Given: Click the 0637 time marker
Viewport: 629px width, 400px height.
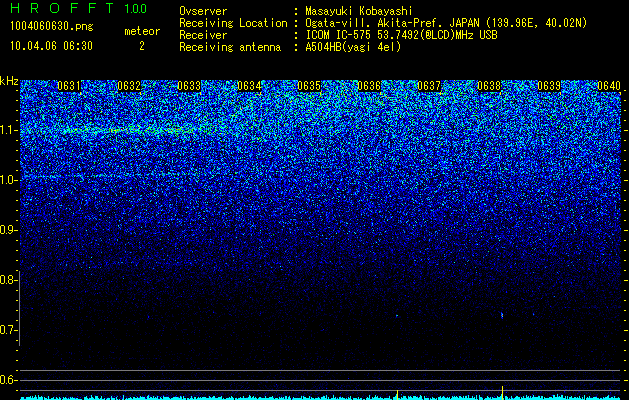Looking at the screenshot, I should [429, 86].
